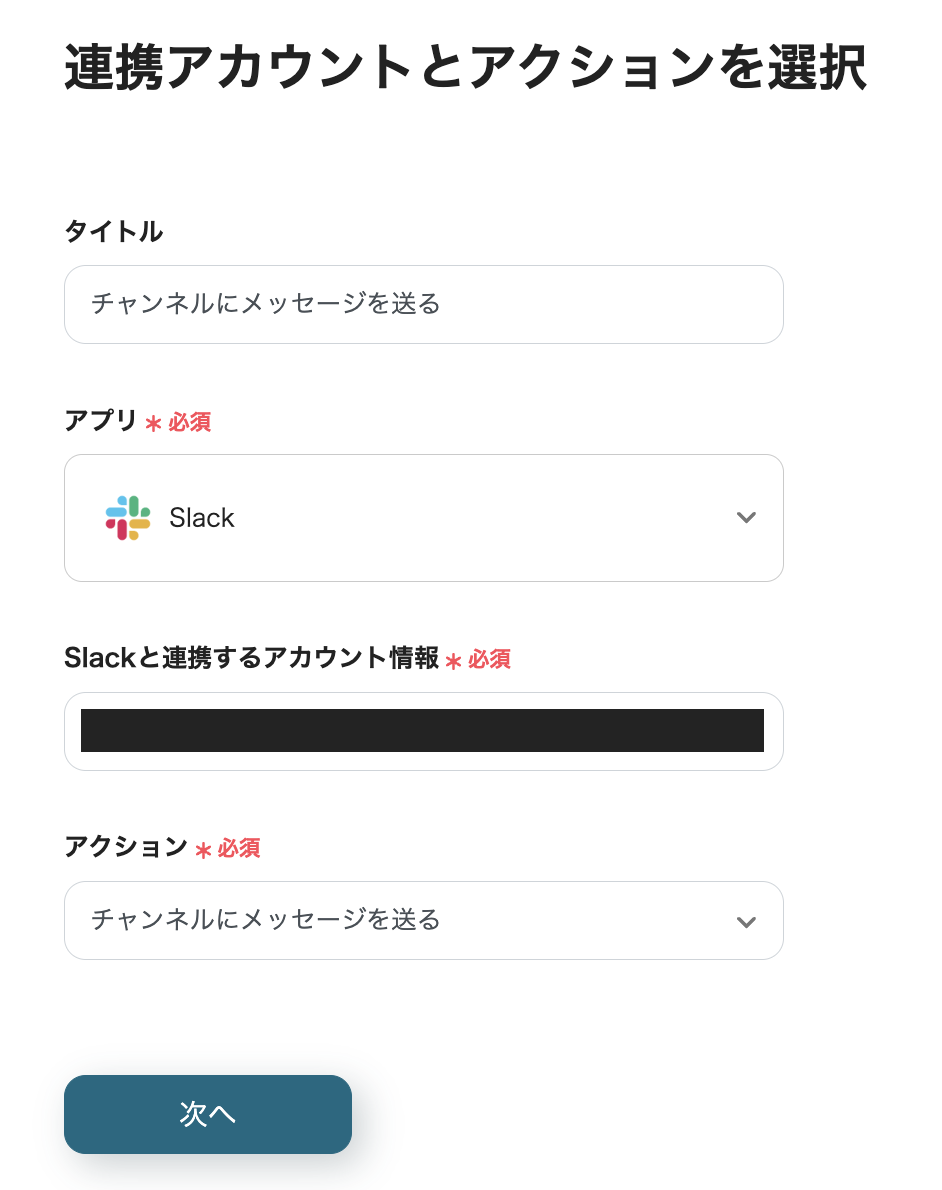This screenshot has width=942, height=1190.
Task: Click the 連携アカウントとアクションを選択 heading
Action: pyautogui.click(x=465, y=69)
